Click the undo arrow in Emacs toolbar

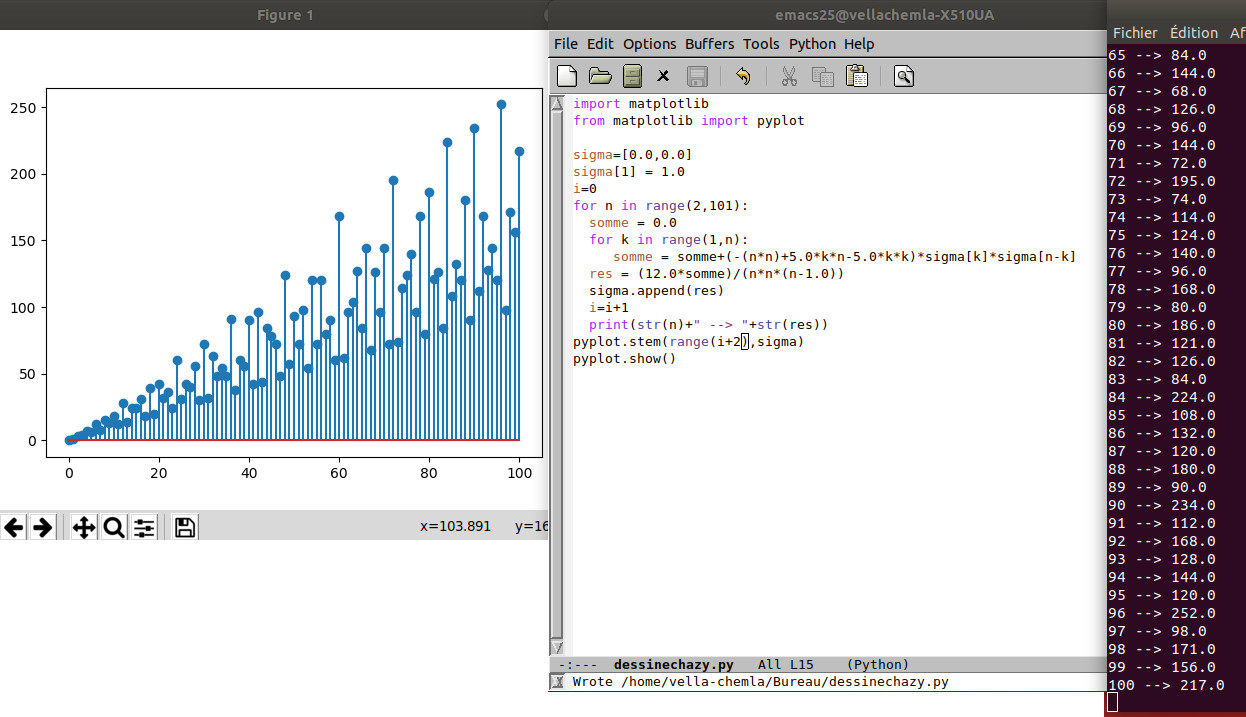(742, 76)
